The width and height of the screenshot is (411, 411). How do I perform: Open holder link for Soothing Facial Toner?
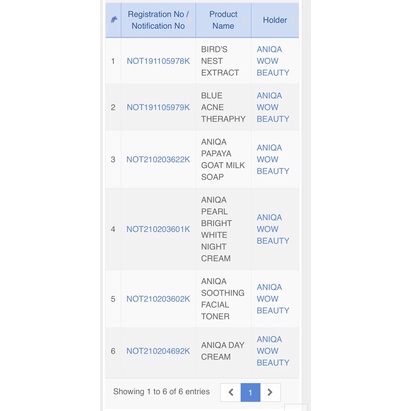[273, 299]
